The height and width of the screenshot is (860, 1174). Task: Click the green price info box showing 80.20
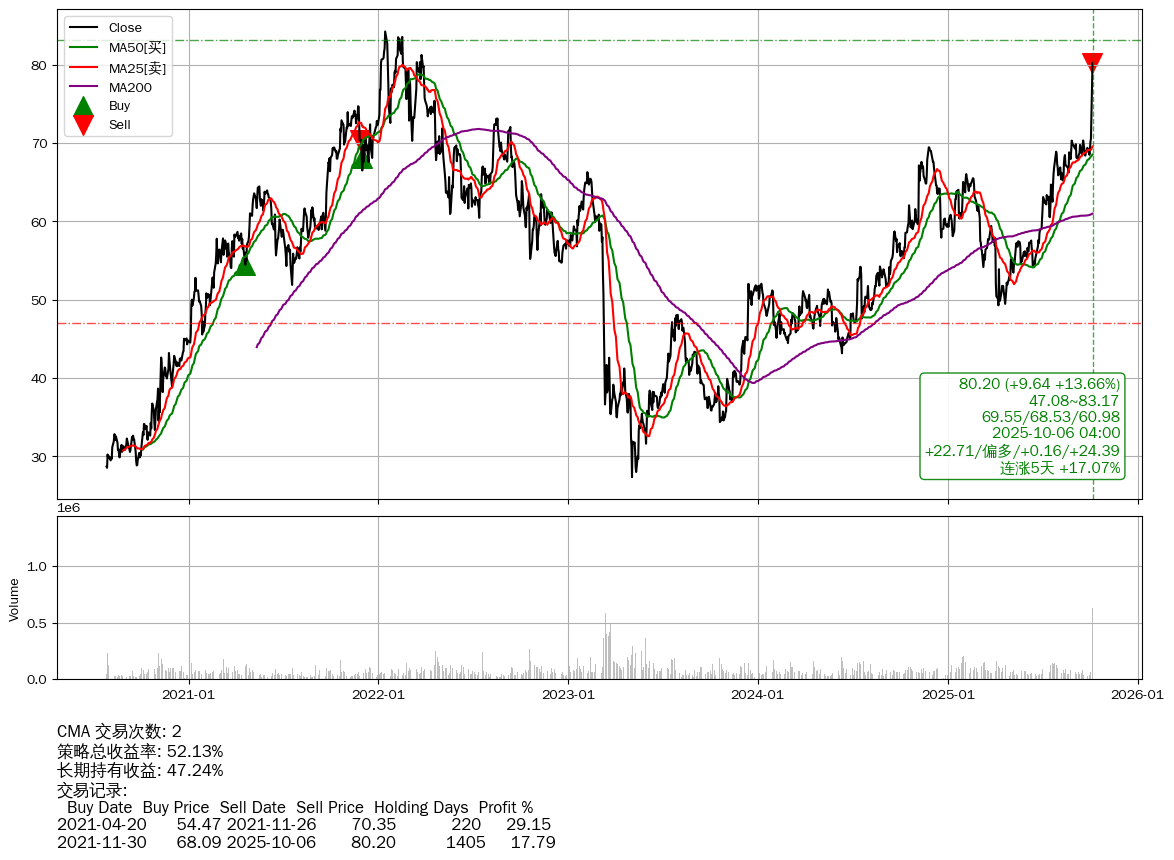point(1022,426)
